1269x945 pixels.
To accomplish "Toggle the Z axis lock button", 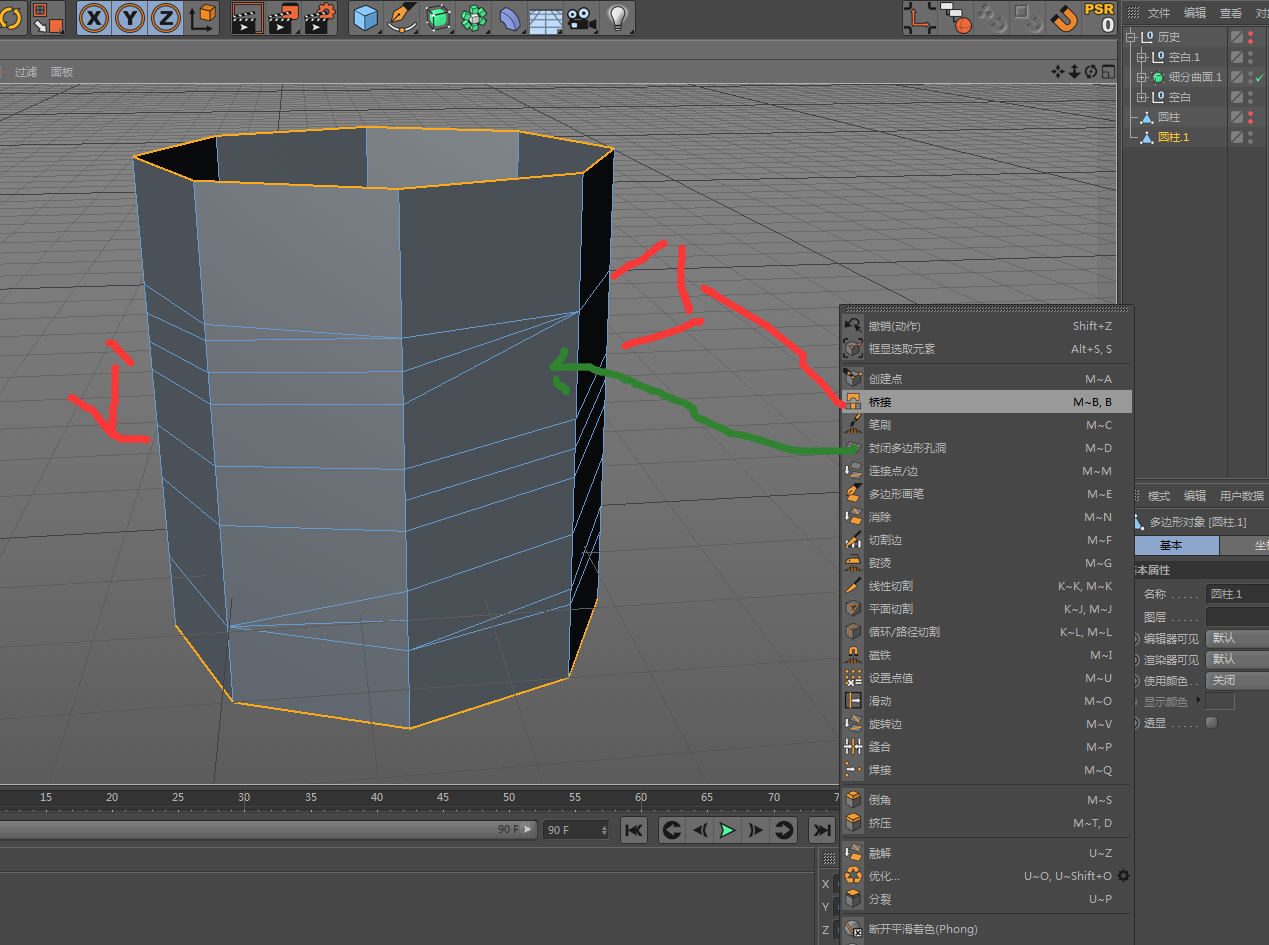I will coord(165,17).
